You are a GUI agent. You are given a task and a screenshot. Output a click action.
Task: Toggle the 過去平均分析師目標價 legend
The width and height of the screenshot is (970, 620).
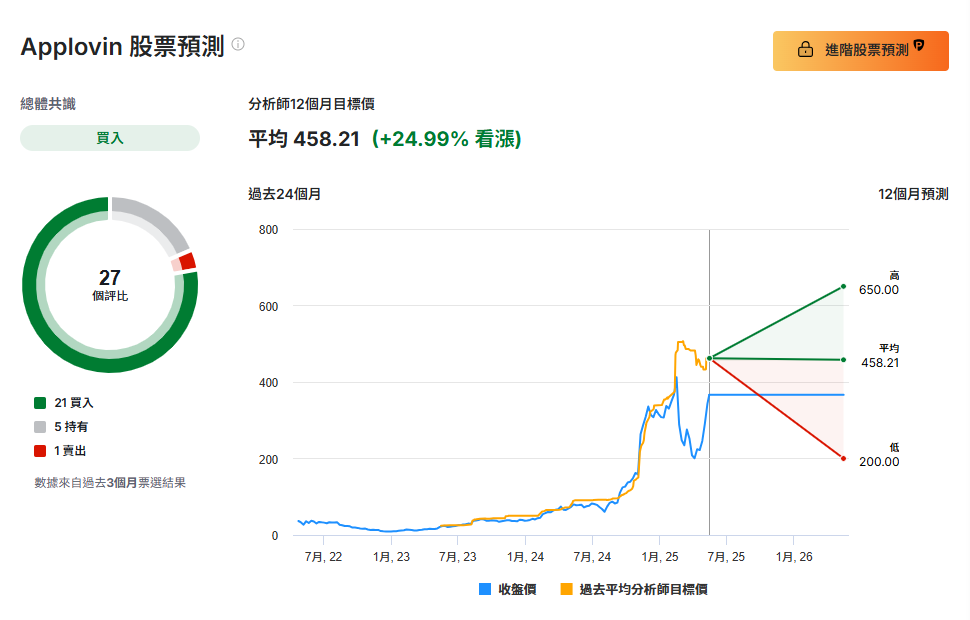tap(634, 590)
